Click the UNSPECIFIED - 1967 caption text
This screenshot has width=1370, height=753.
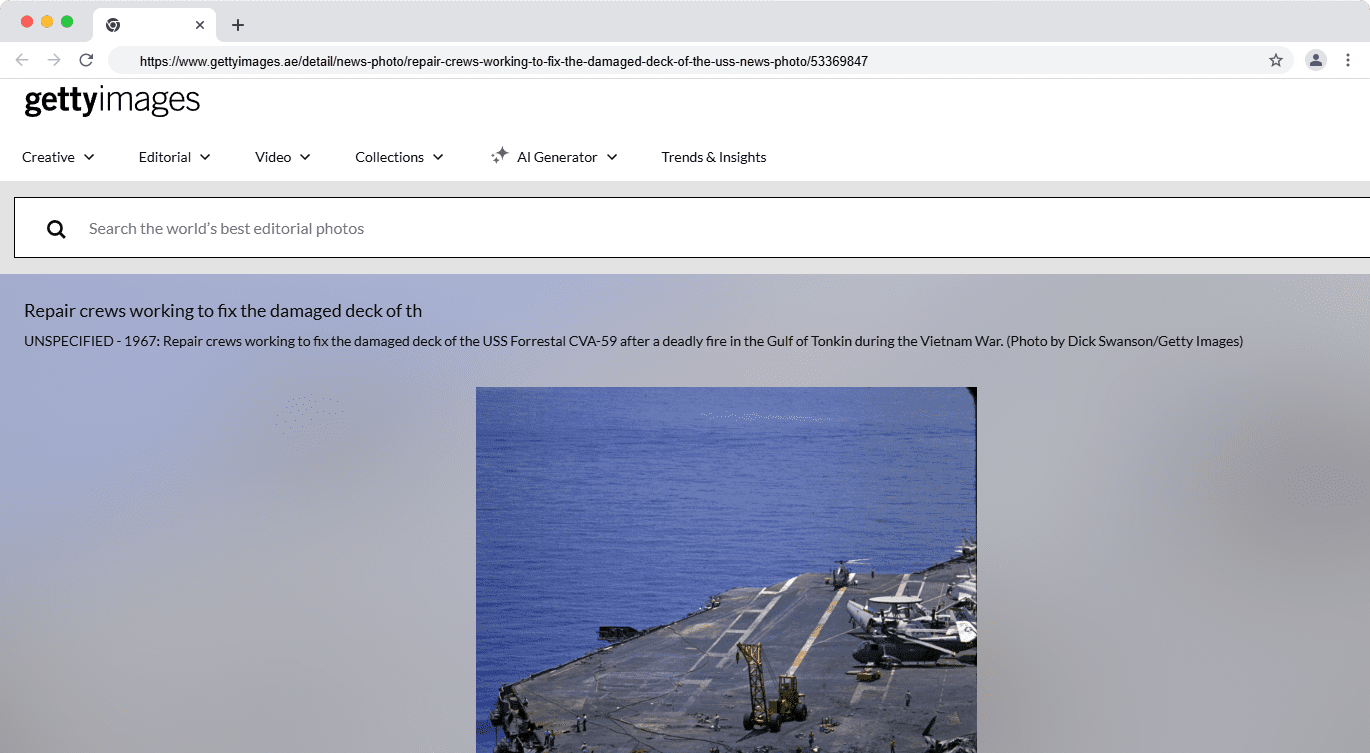tap(633, 341)
